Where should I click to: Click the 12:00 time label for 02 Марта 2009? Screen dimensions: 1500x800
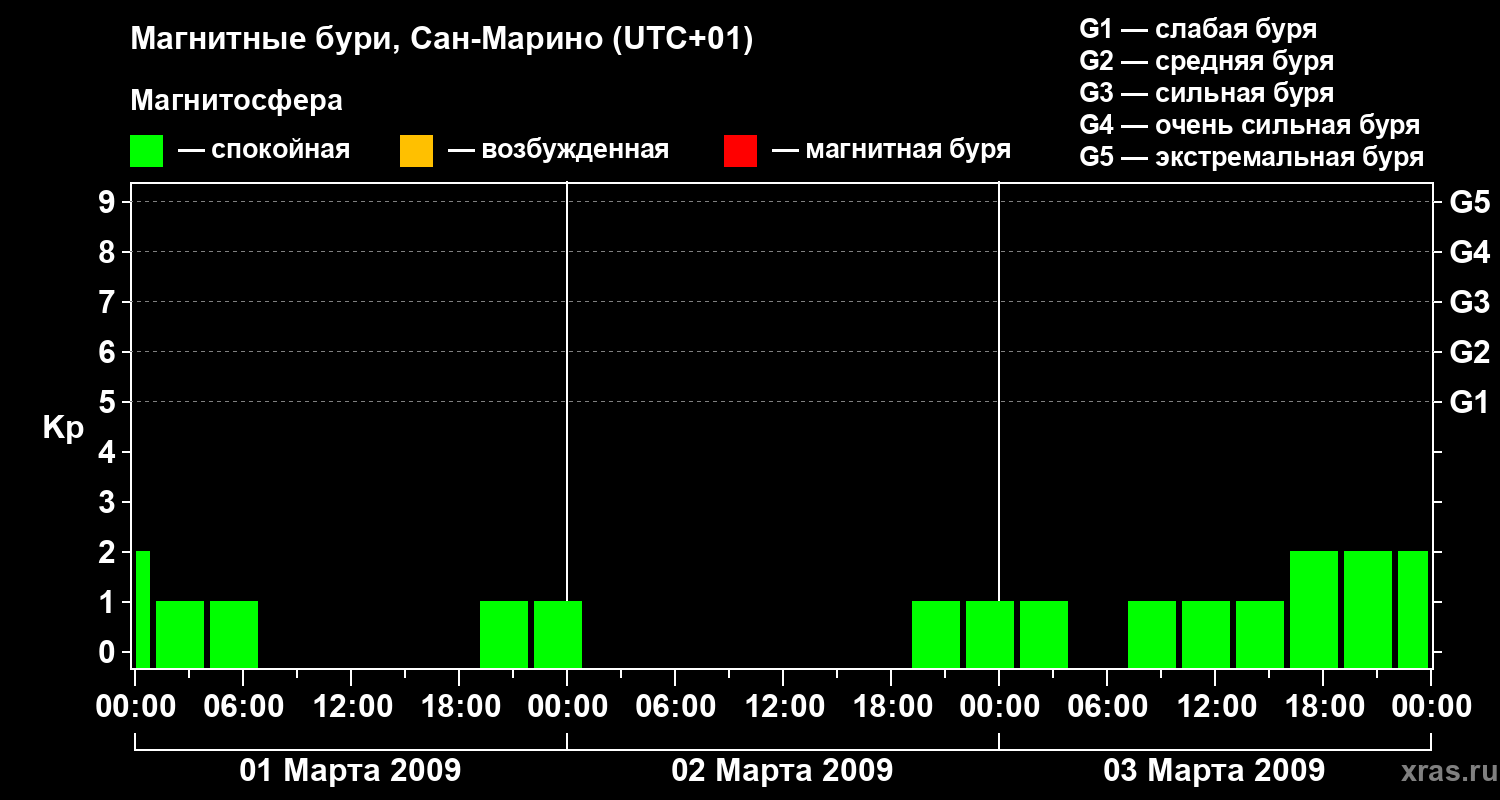click(783, 706)
